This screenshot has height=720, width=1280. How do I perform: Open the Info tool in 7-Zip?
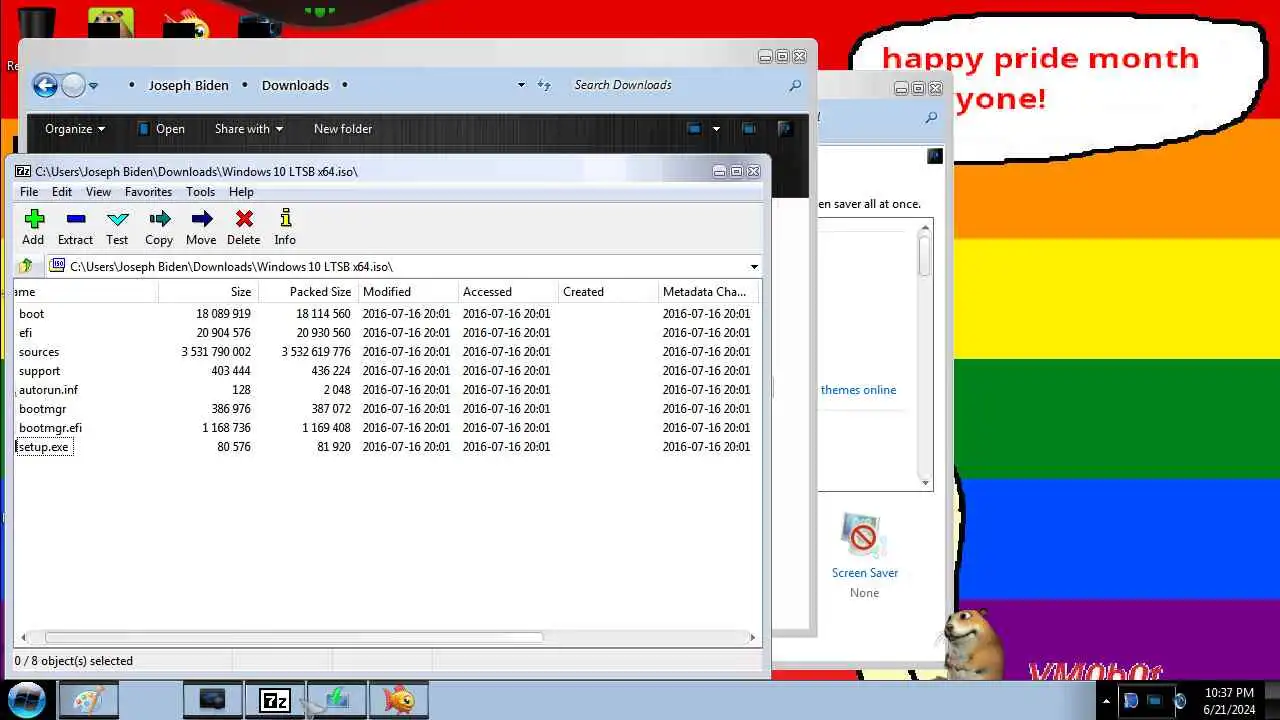pyautogui.click(x=285, y=227)
